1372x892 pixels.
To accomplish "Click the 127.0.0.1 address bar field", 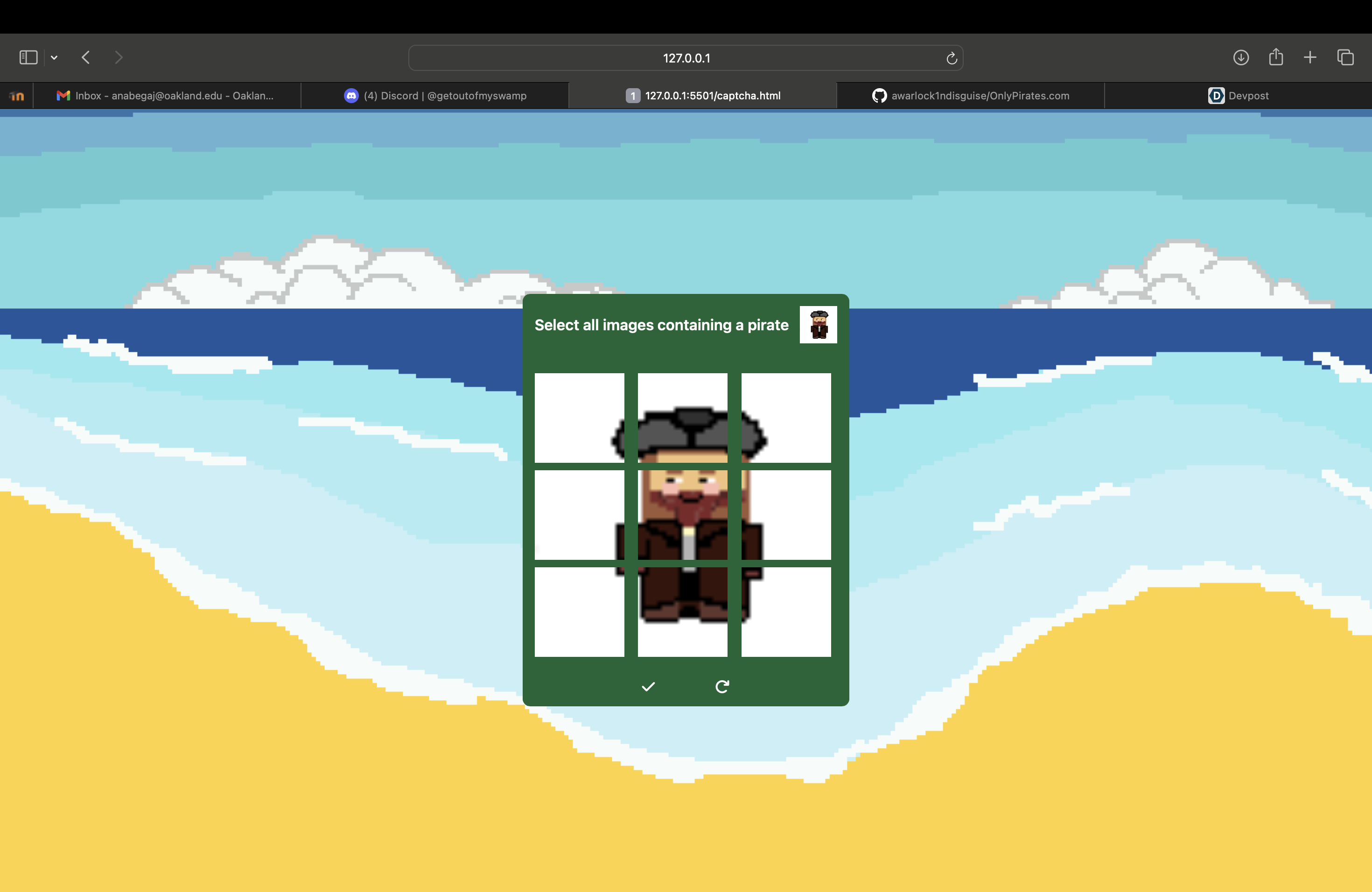I will tap(686, 58).
